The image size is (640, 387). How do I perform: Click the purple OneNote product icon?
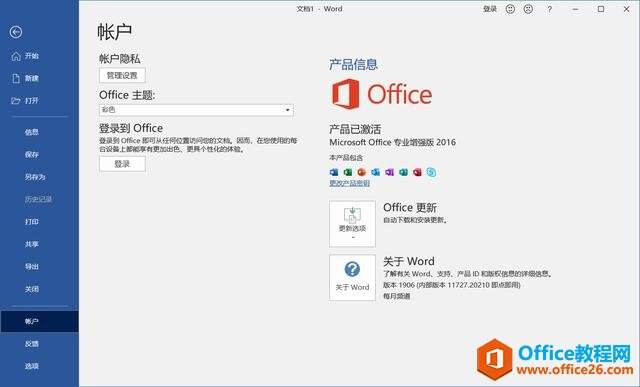(389, 172)
